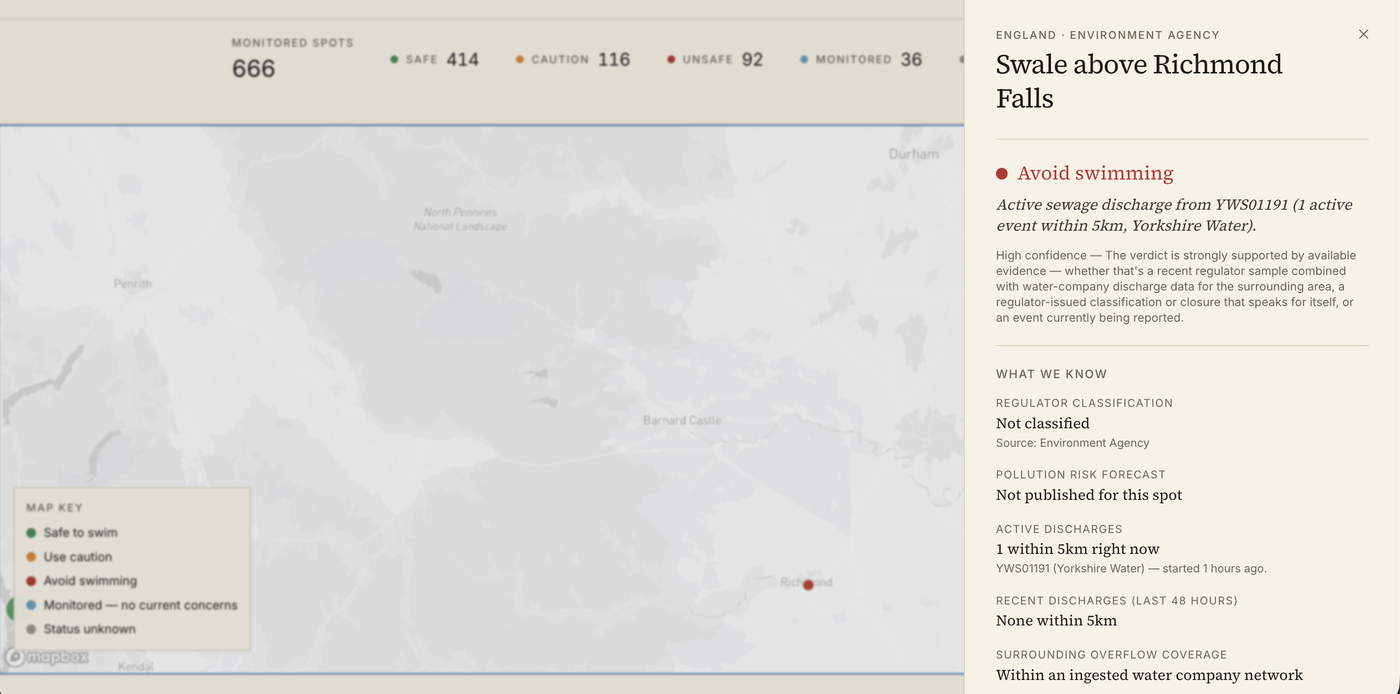Click the Unsafe 92 count

pos(752,60)
